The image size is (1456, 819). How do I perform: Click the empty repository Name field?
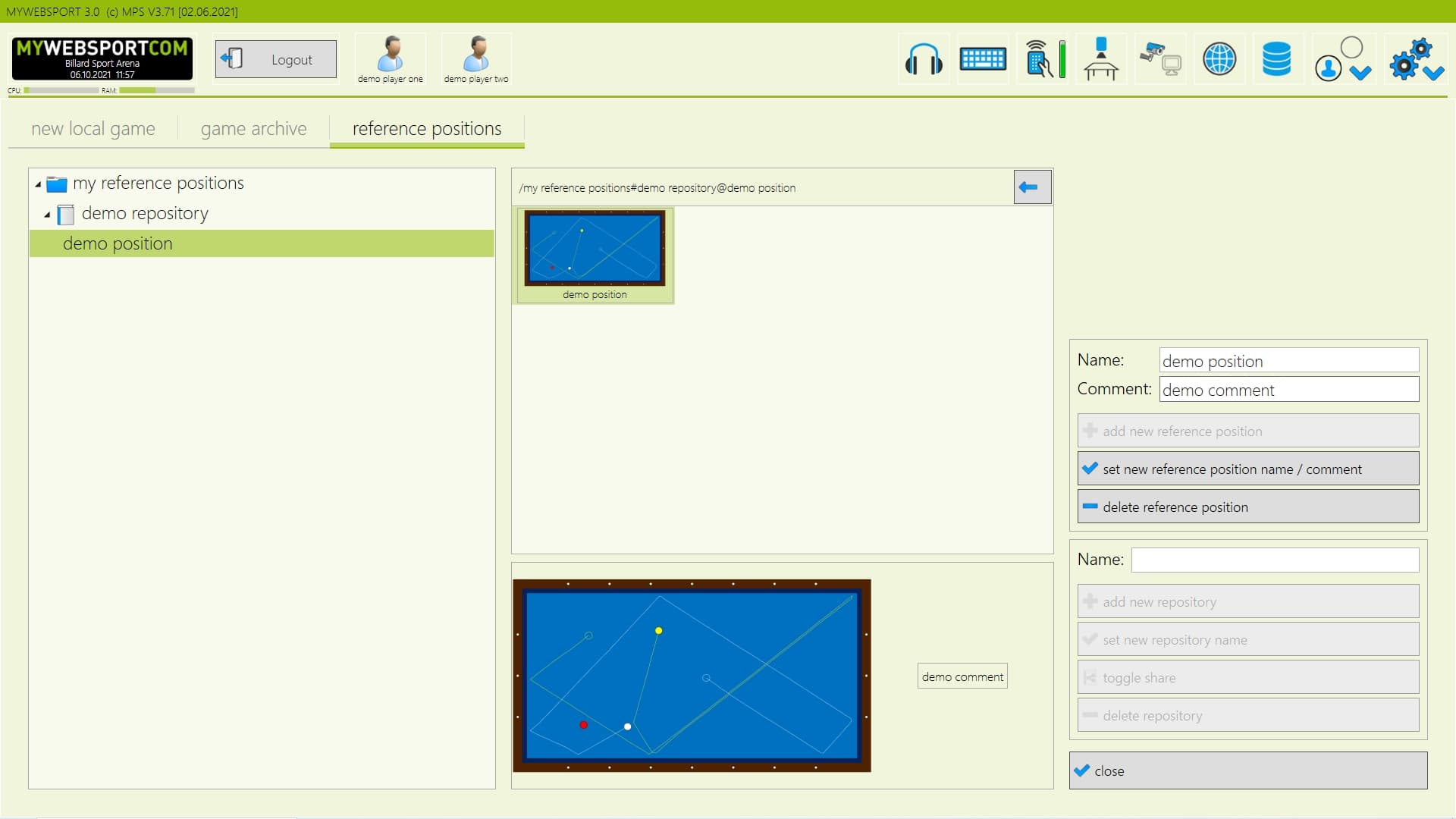(x=1275, y=560)
